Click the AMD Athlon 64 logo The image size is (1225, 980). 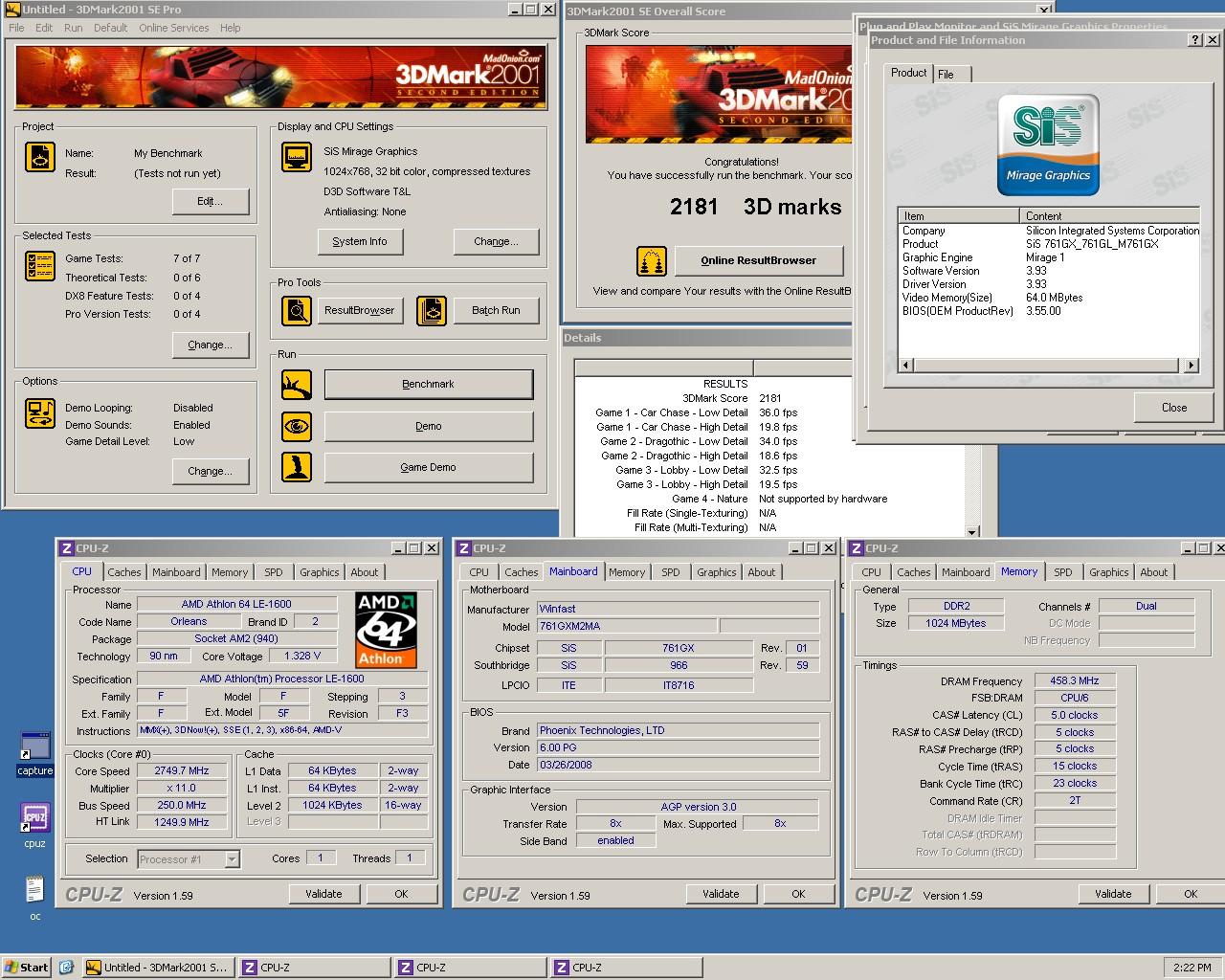click(385, 630)
